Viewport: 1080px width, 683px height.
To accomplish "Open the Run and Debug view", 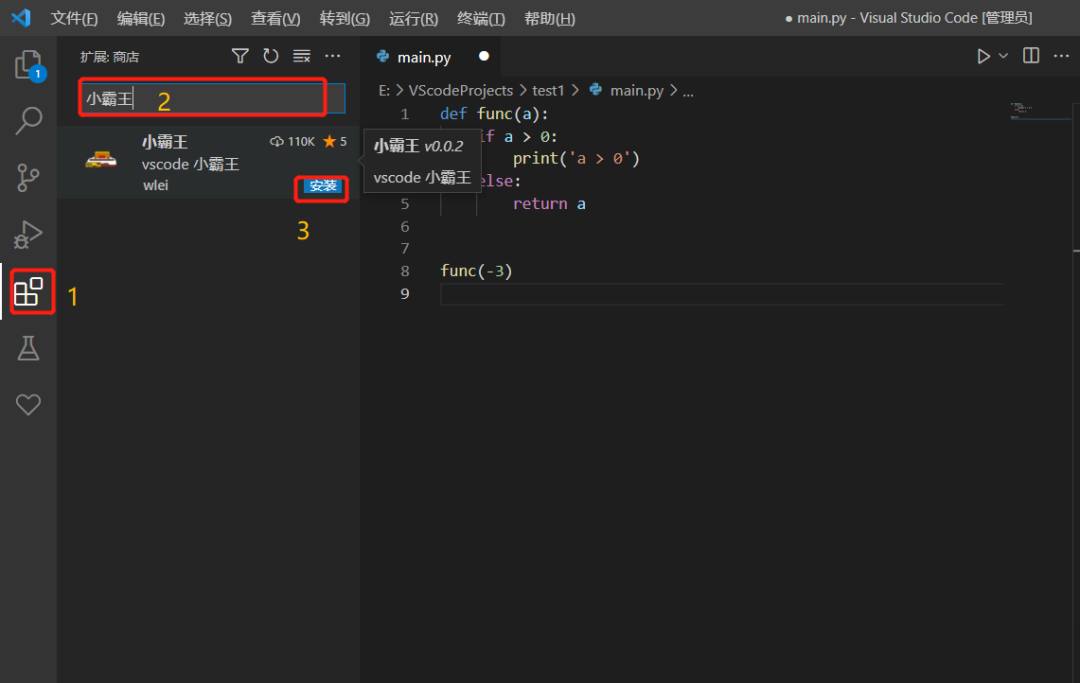I will (28, 234).
